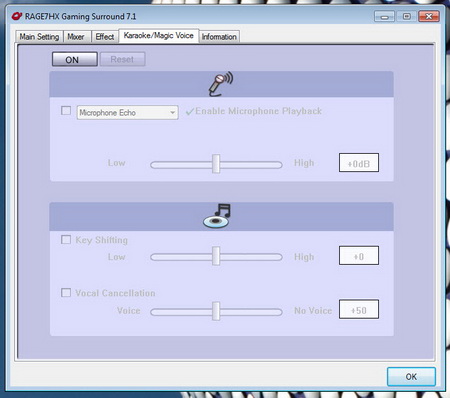Click the Reset button
Screen dimensions: 450x398
click(x=122, y=59)
